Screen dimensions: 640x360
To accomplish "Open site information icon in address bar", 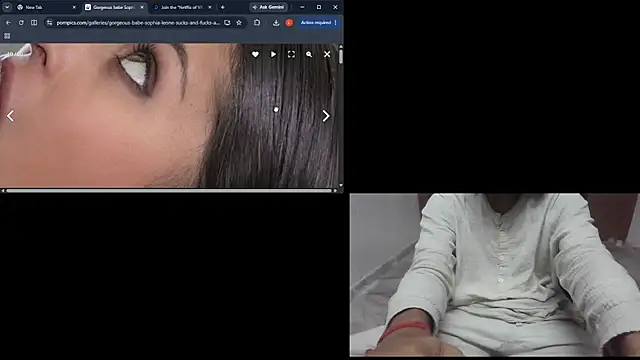I will click(49, 22).
